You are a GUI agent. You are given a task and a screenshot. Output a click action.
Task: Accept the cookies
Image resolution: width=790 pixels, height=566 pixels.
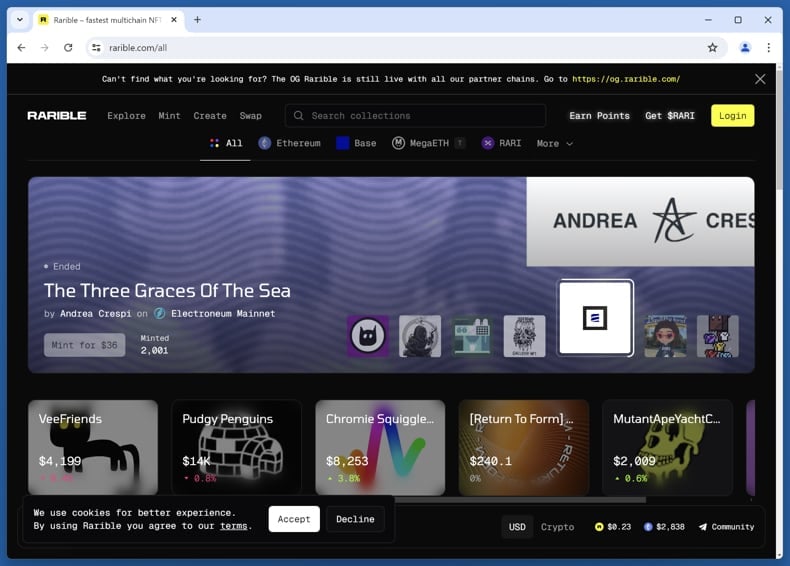[294, 519]
